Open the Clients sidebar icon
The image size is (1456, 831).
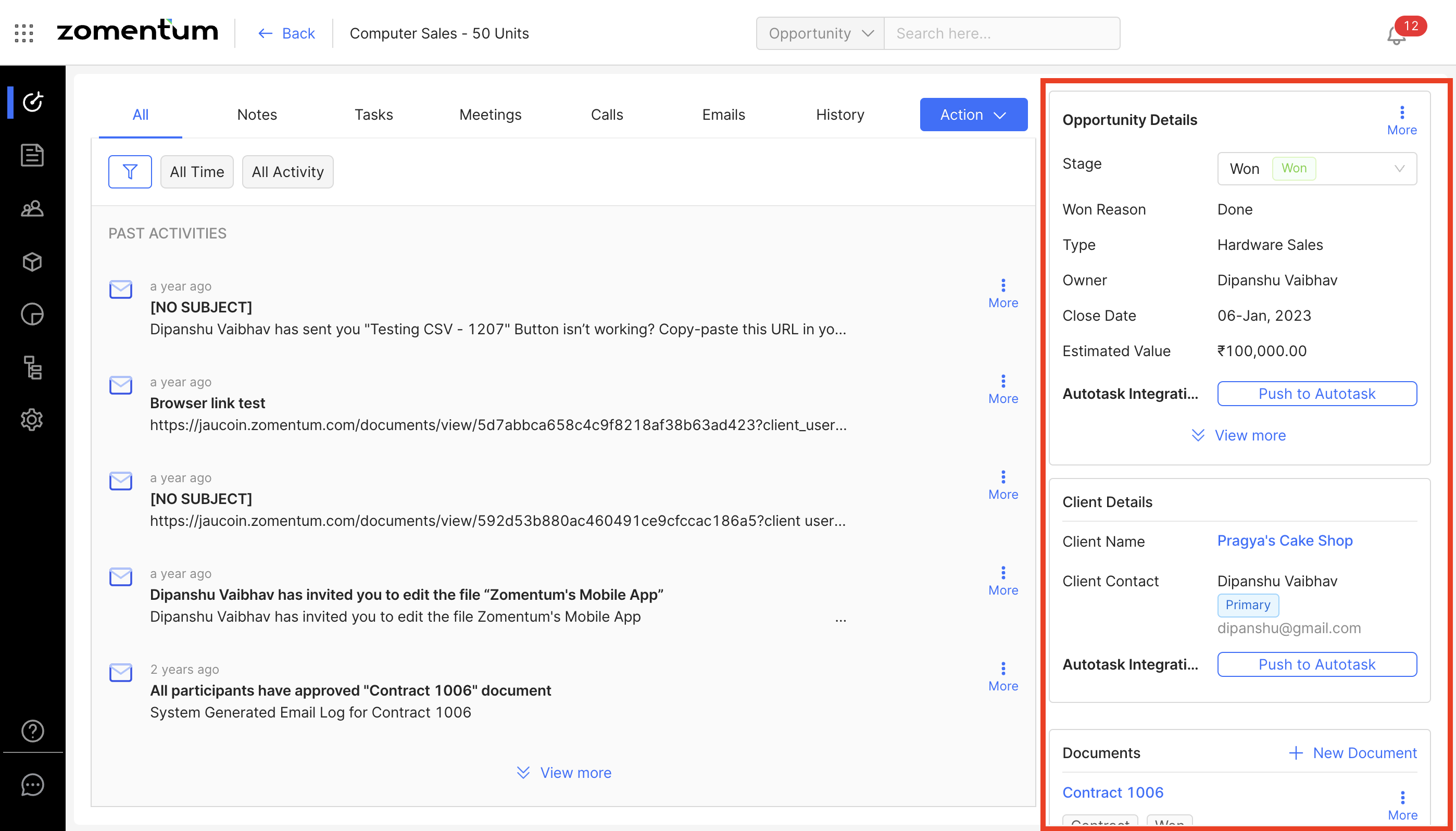pos(32,208)
